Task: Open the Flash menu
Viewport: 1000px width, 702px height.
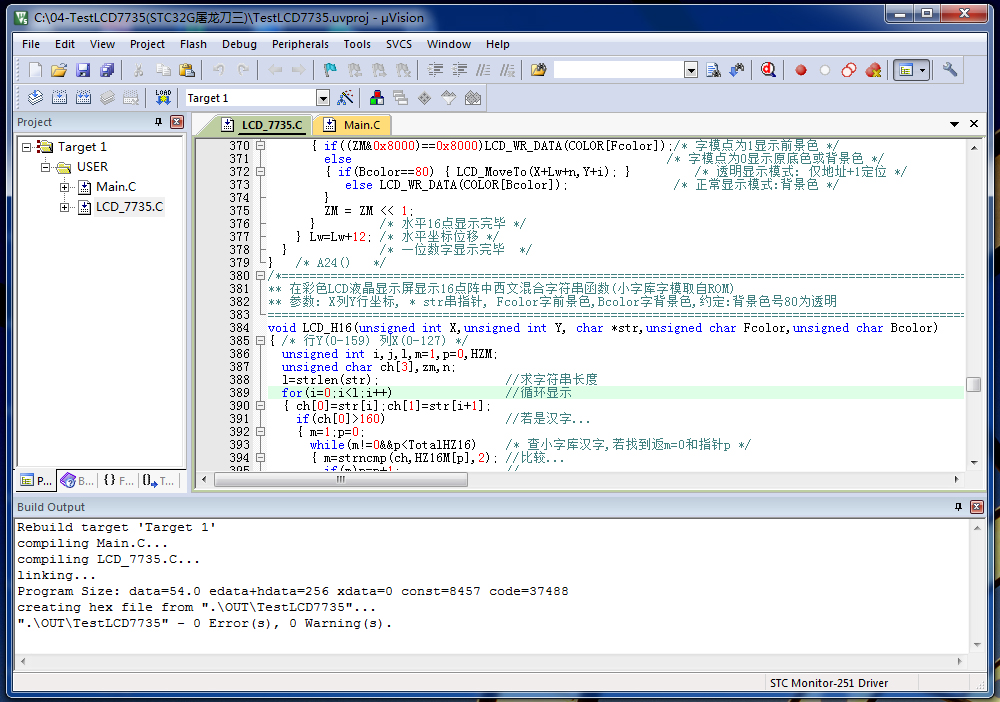Action: [x=193, y=44]
